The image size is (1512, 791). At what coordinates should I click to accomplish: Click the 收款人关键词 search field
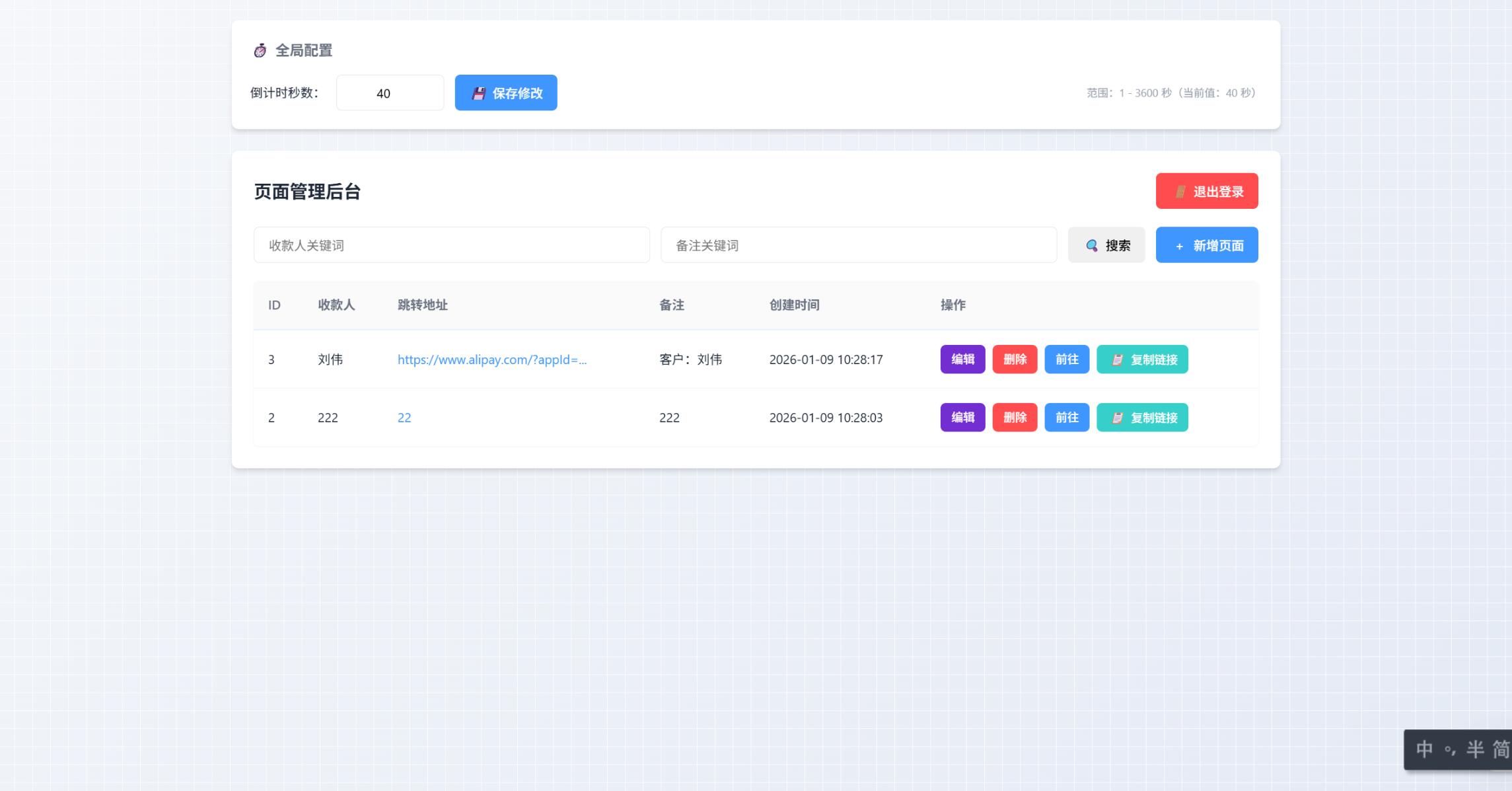[451, 245]
